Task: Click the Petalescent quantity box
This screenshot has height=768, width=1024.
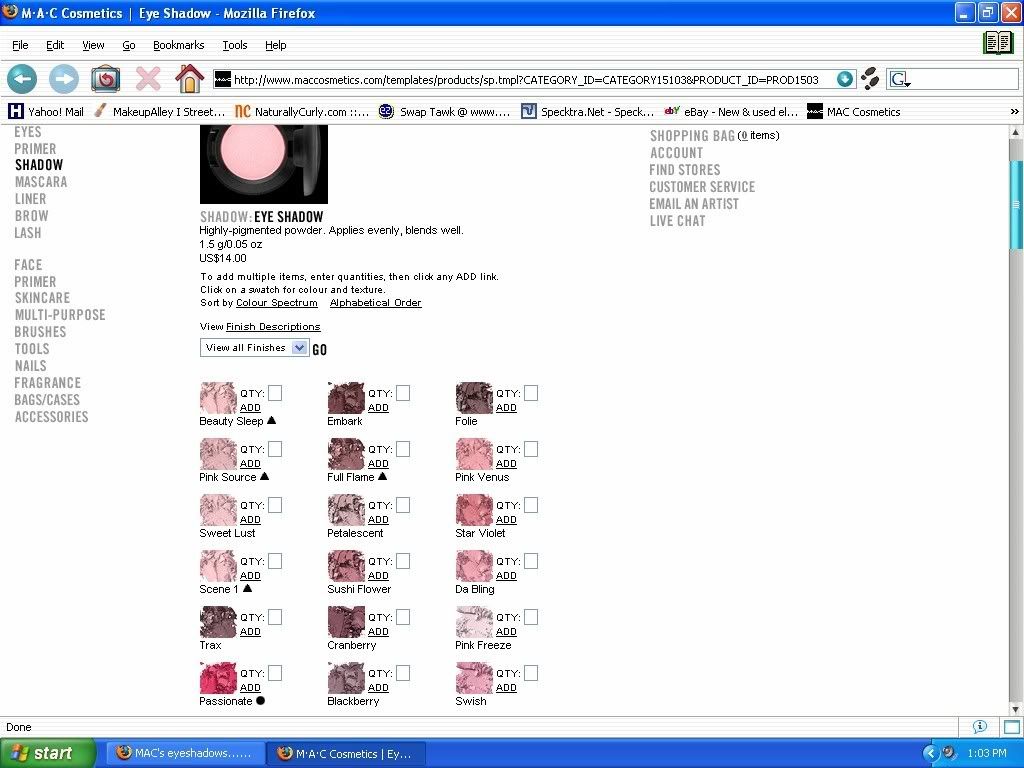Action: coord(403,505)
